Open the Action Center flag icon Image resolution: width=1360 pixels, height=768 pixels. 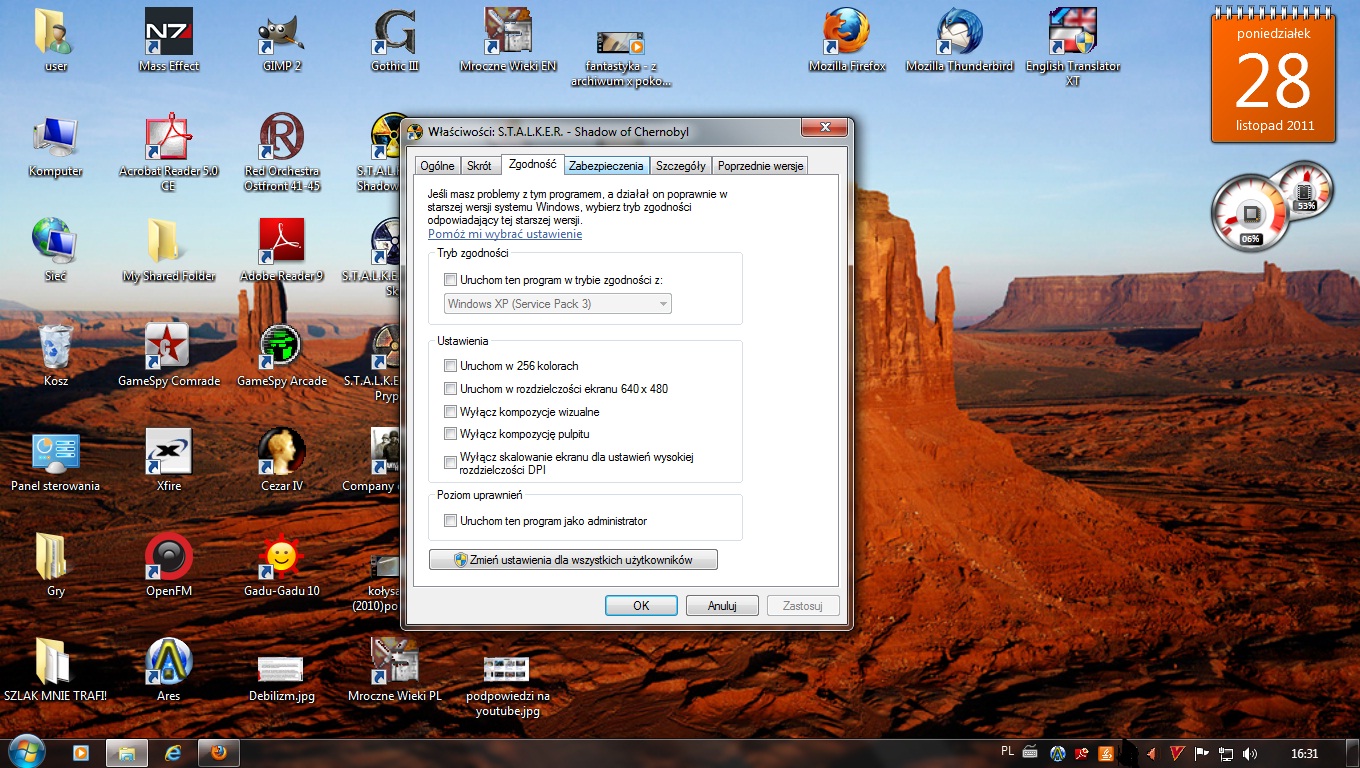pos(1202,754)
